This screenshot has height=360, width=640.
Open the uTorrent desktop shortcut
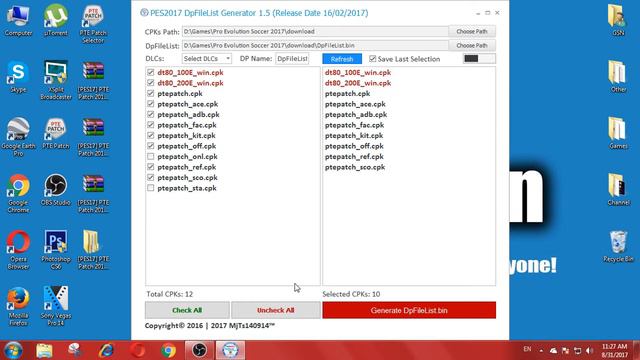coord(56,21)
